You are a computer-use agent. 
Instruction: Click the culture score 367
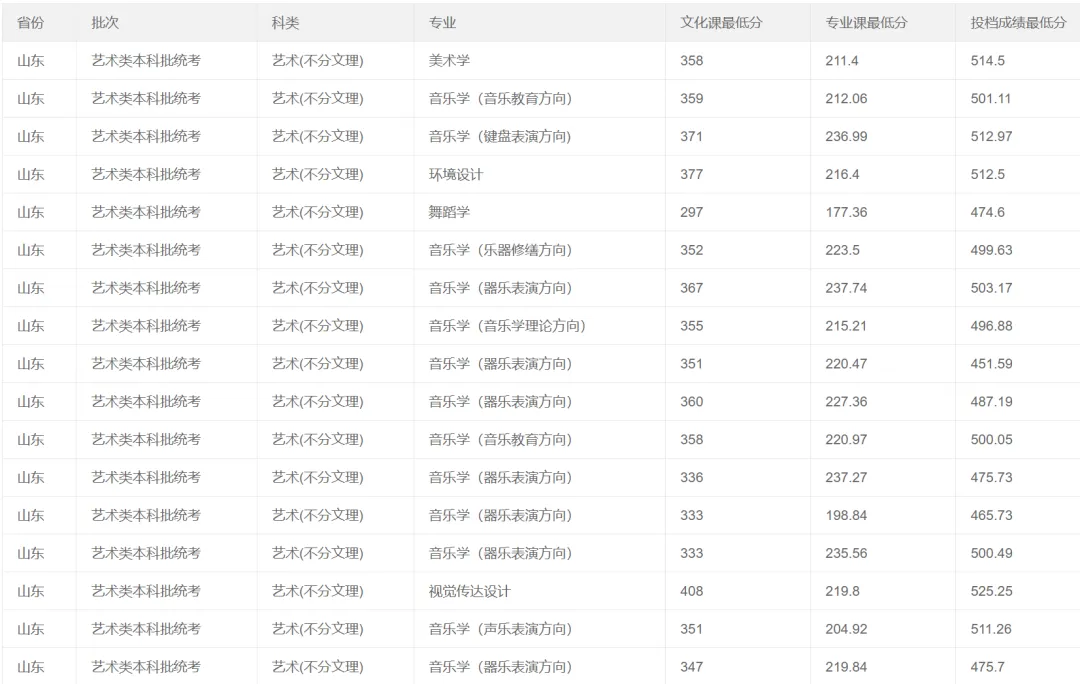(x=692, y=288)
